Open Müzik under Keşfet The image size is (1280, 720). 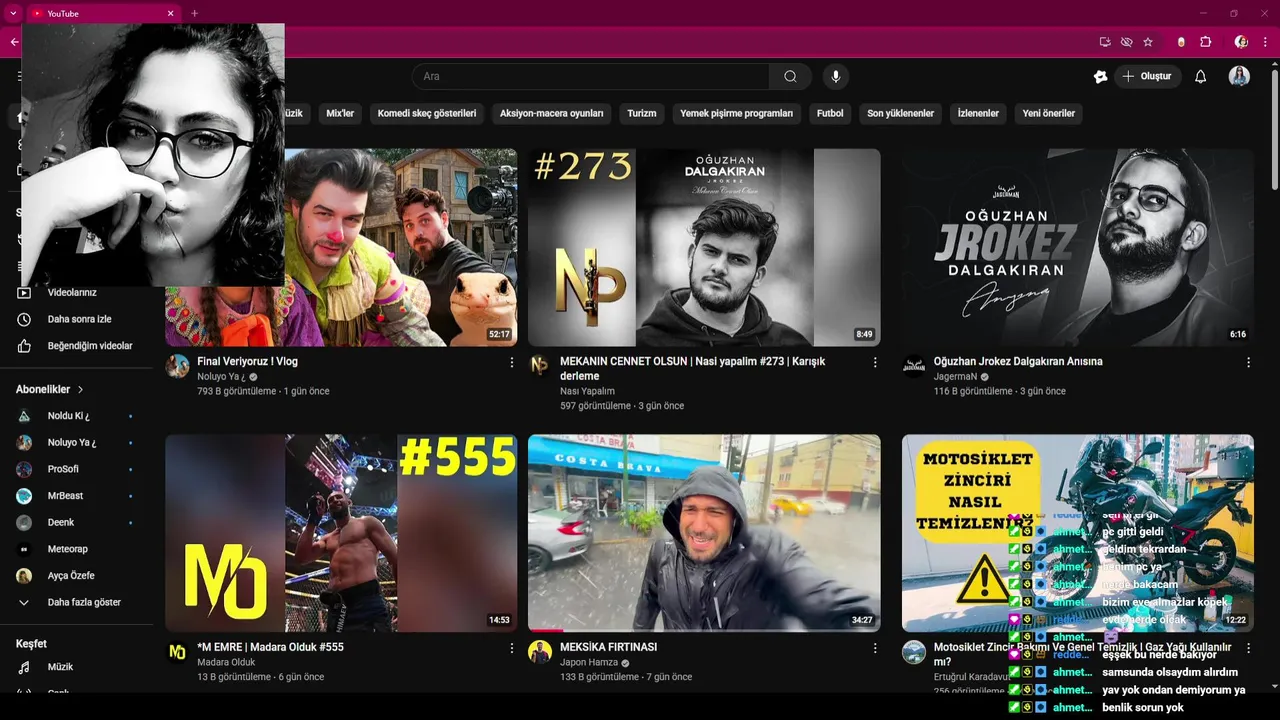pyautogui.click(x=60, y=667)
